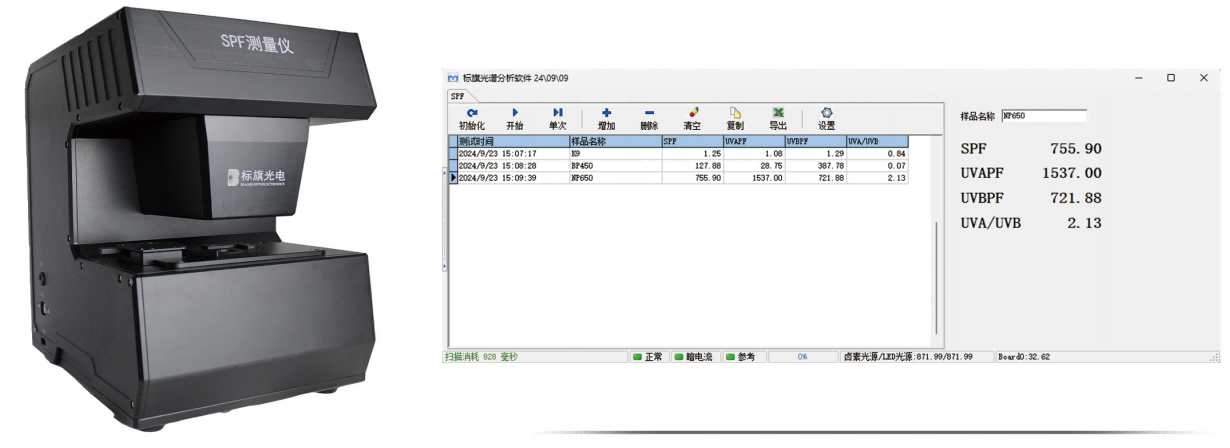
Task: Copy results with the 复制 icon
Action: 735,119
